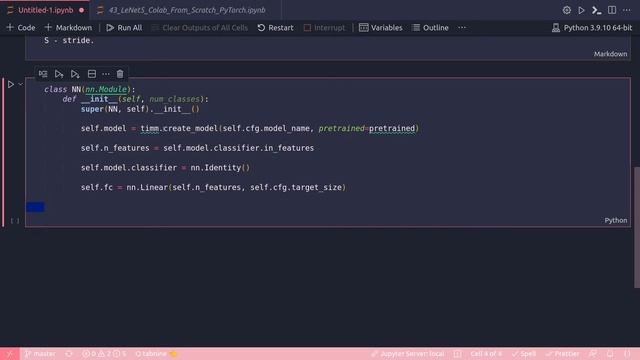The width and height of the screenshot is (640, 360).
Task: Change the cell language from Python
Action: (616, 220)
